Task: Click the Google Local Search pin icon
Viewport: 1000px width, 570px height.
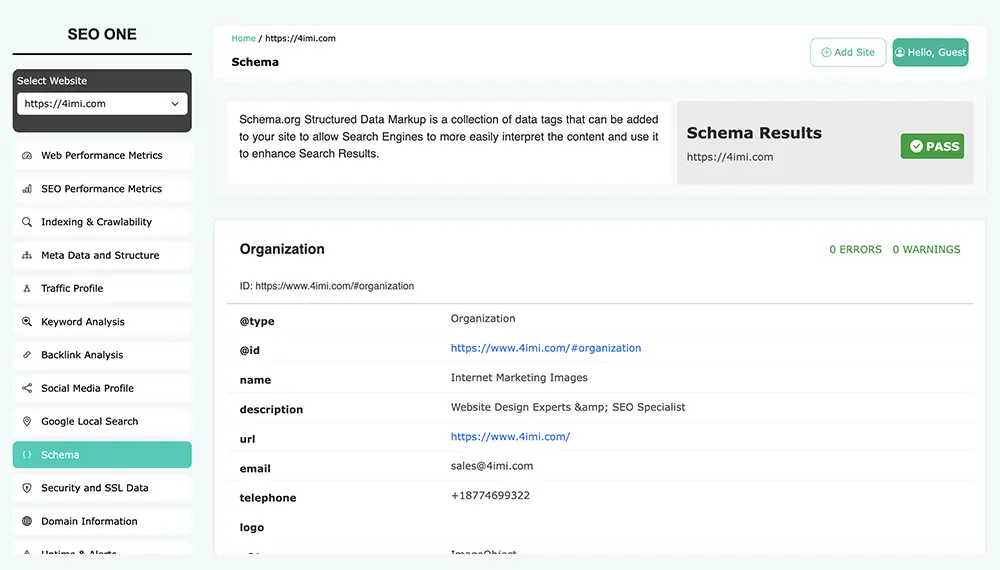Action: (27, 421)
